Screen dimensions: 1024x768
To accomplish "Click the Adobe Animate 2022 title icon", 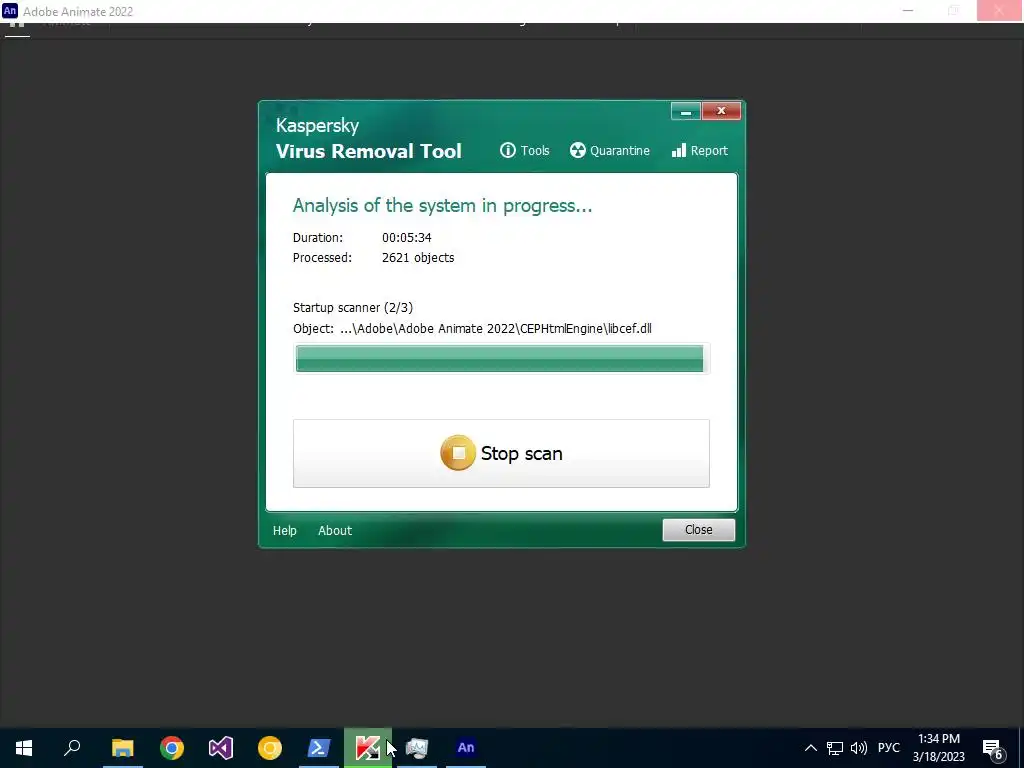I will coord(10,11).
